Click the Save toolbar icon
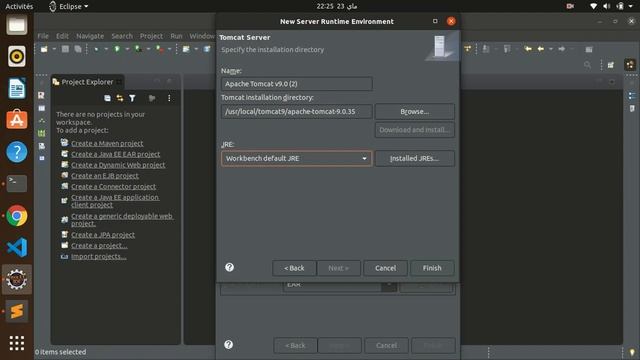This screenshot has height=360, width=640. click(65, 49)
